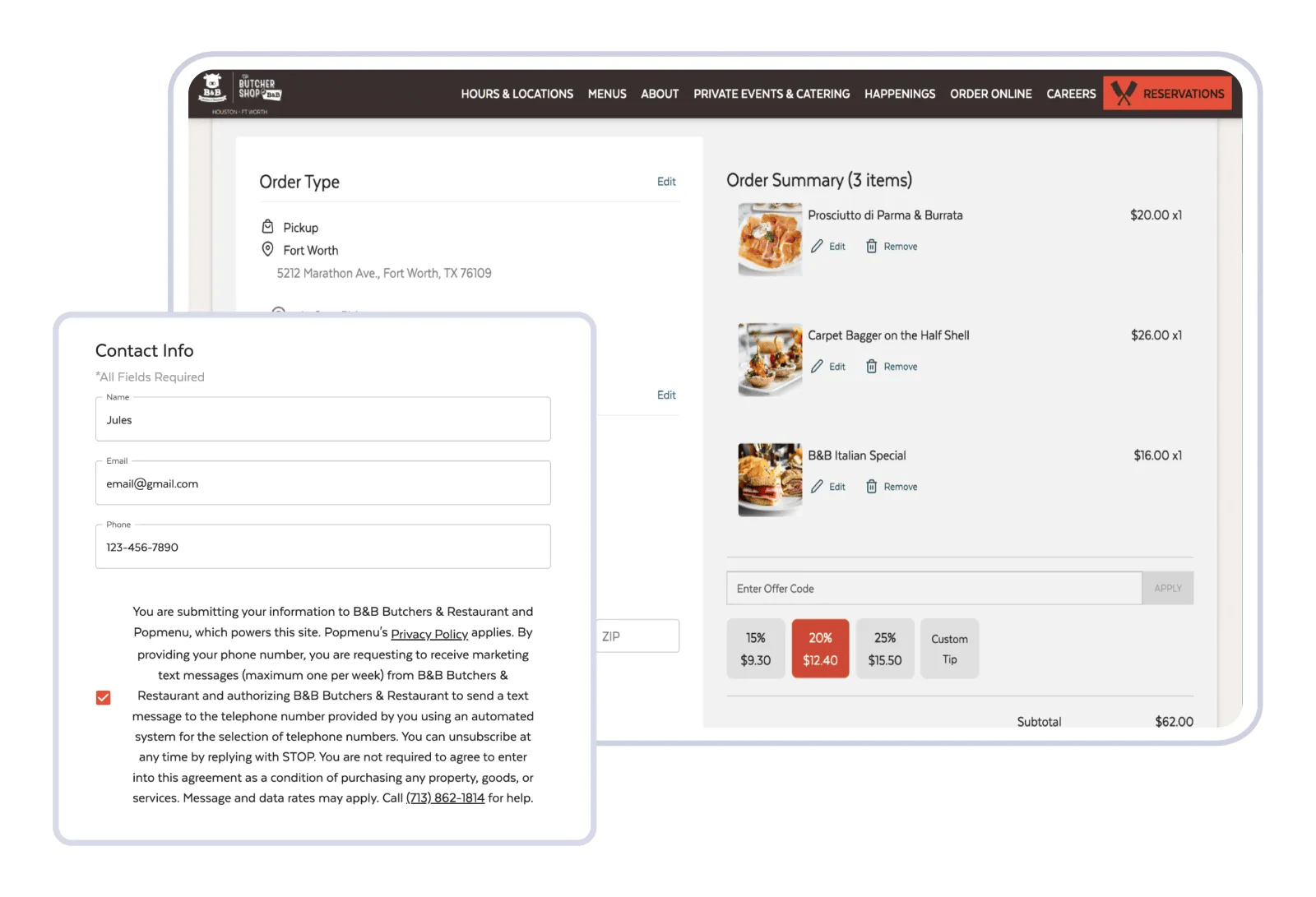Click trash icon for Prosciutto di Parma & Burrata

pos(871,246)
